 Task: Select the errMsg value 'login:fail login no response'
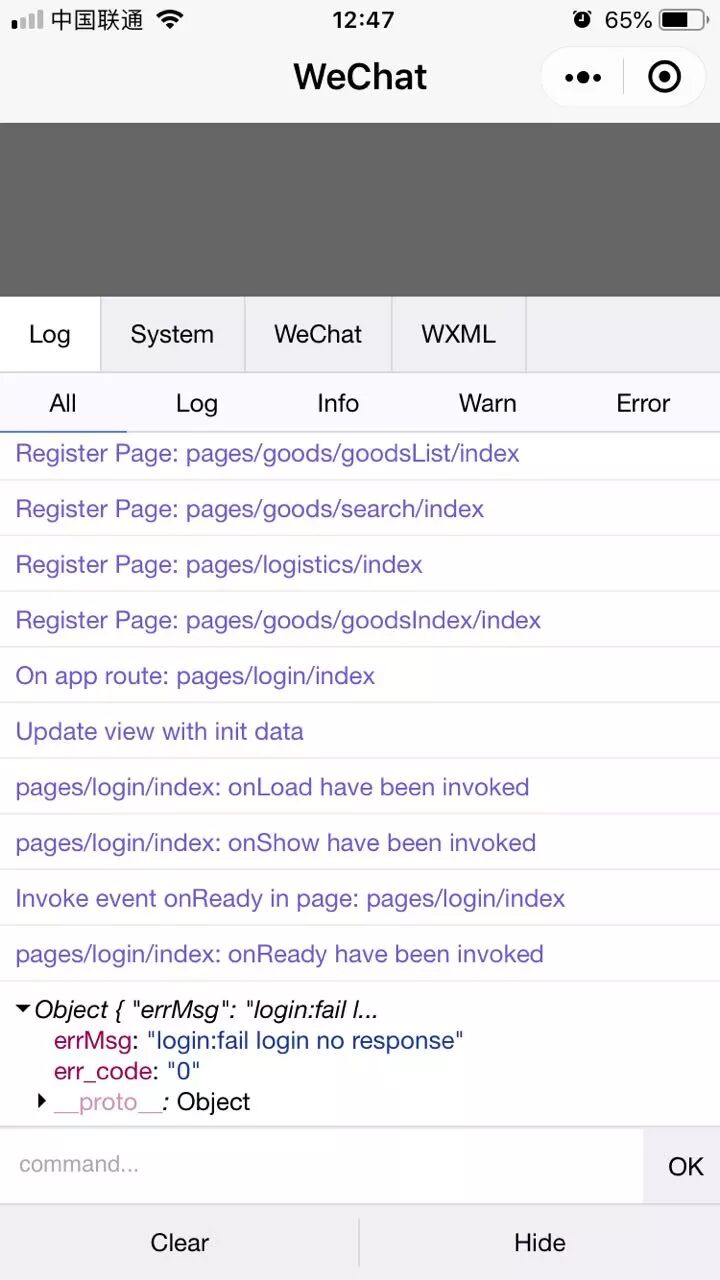pyautogui.click(x=305, y=1040)
